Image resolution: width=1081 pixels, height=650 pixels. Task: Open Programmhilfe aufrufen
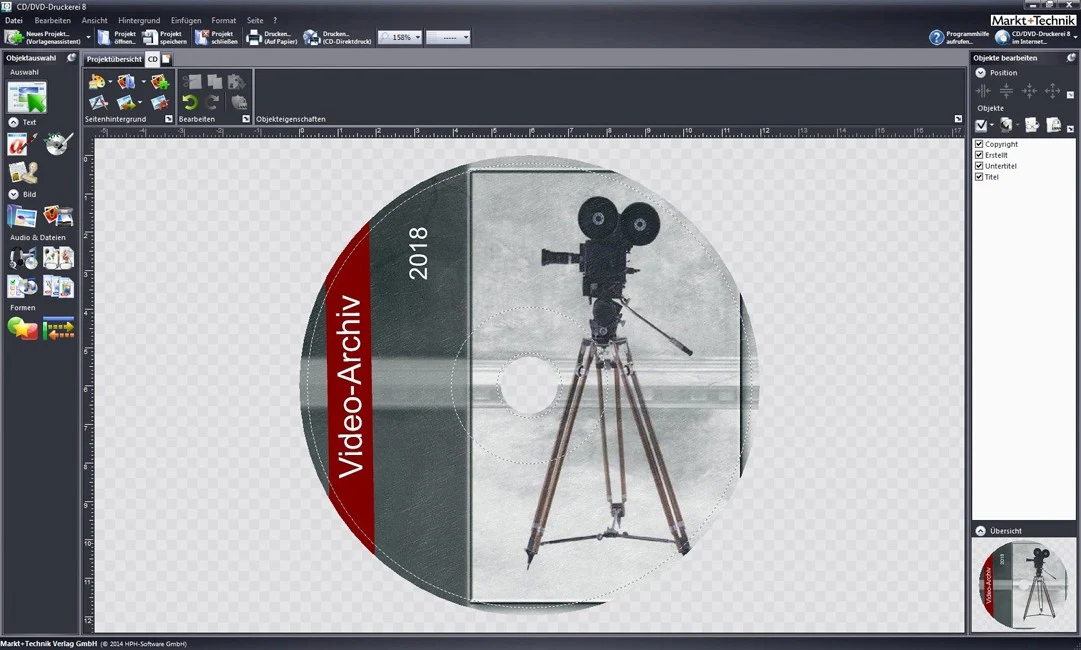pyautogui.click(x=959, y=37)
